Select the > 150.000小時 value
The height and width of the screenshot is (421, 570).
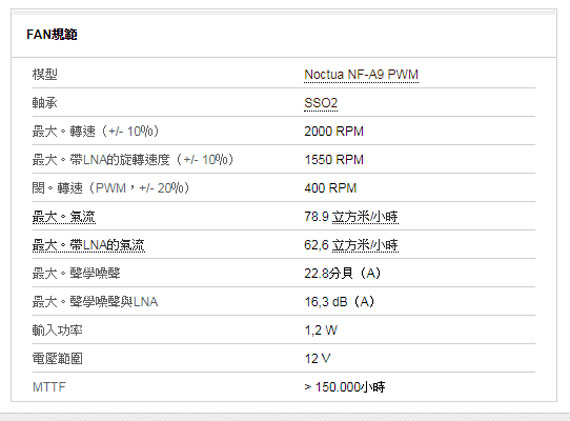pyautogui.click(x=345, y=387)
